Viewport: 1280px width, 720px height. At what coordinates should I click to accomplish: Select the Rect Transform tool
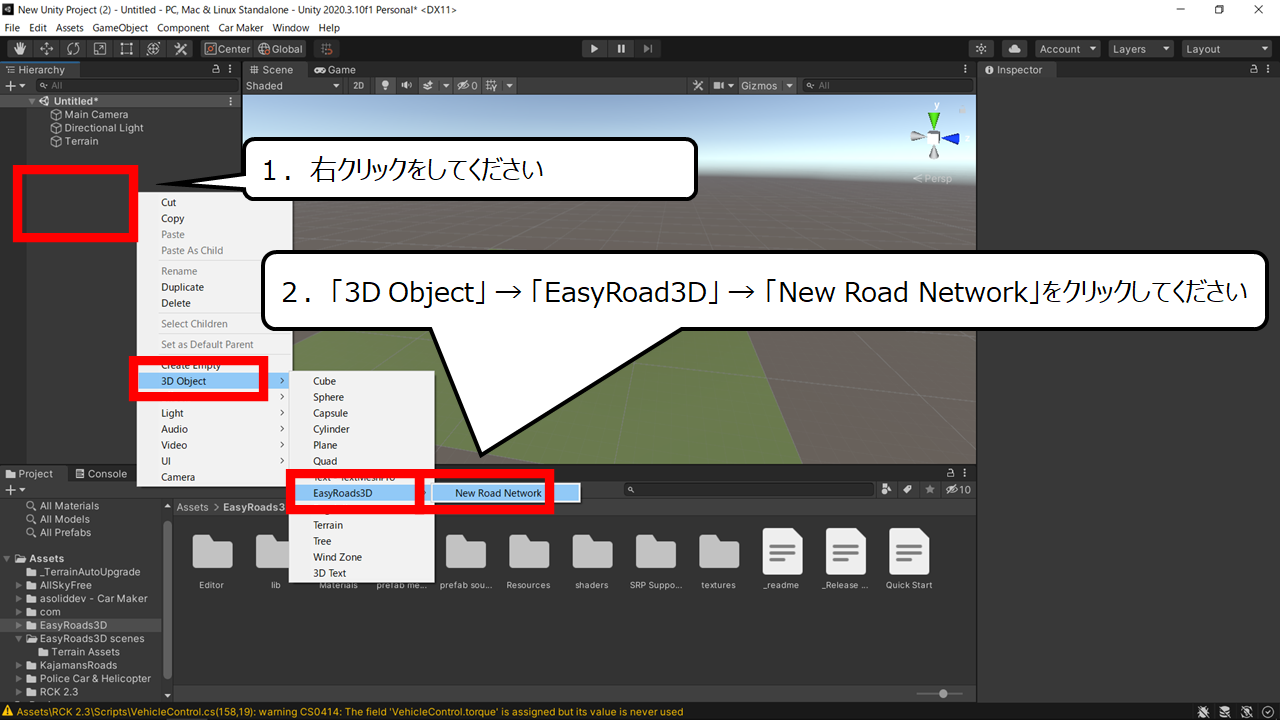127,49
